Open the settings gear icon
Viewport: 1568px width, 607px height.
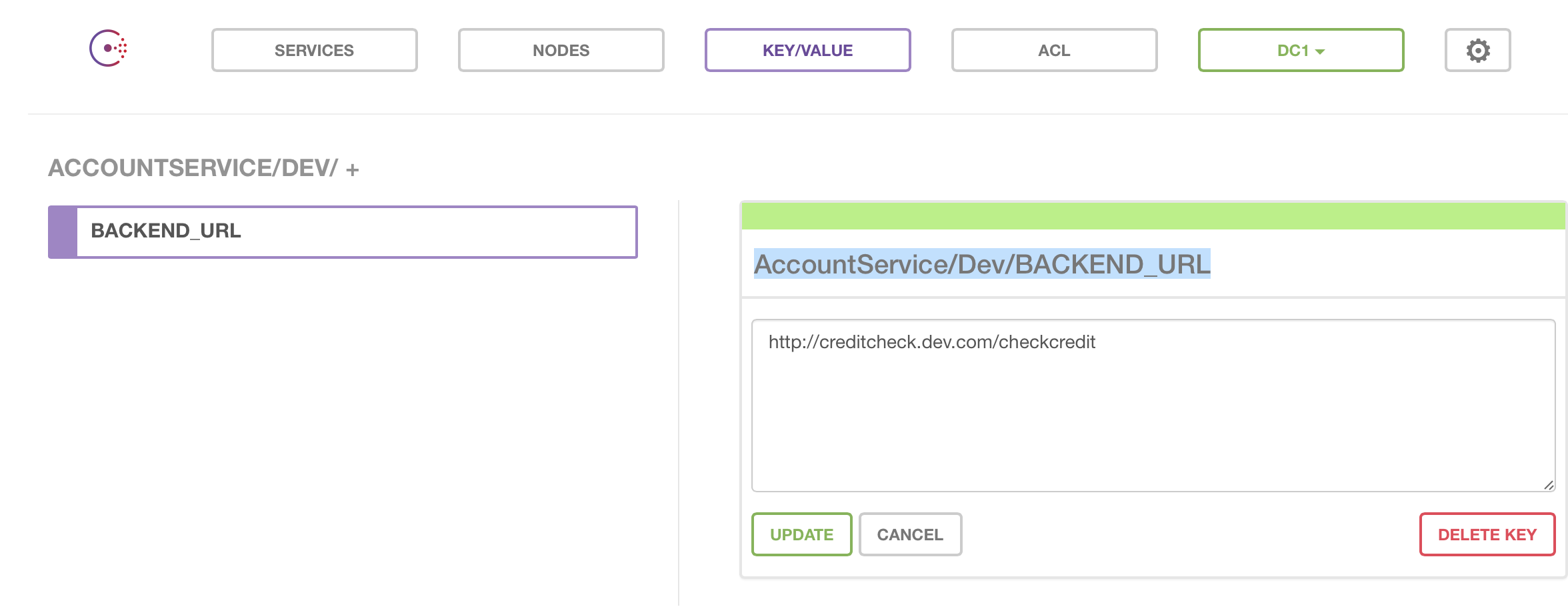tap(1477, 50)
